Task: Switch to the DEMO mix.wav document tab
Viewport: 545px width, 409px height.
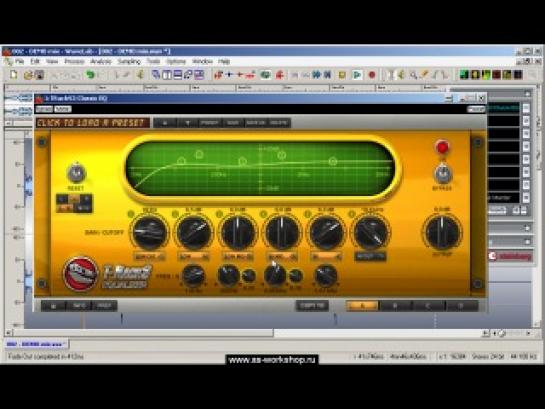Action: 36,344
